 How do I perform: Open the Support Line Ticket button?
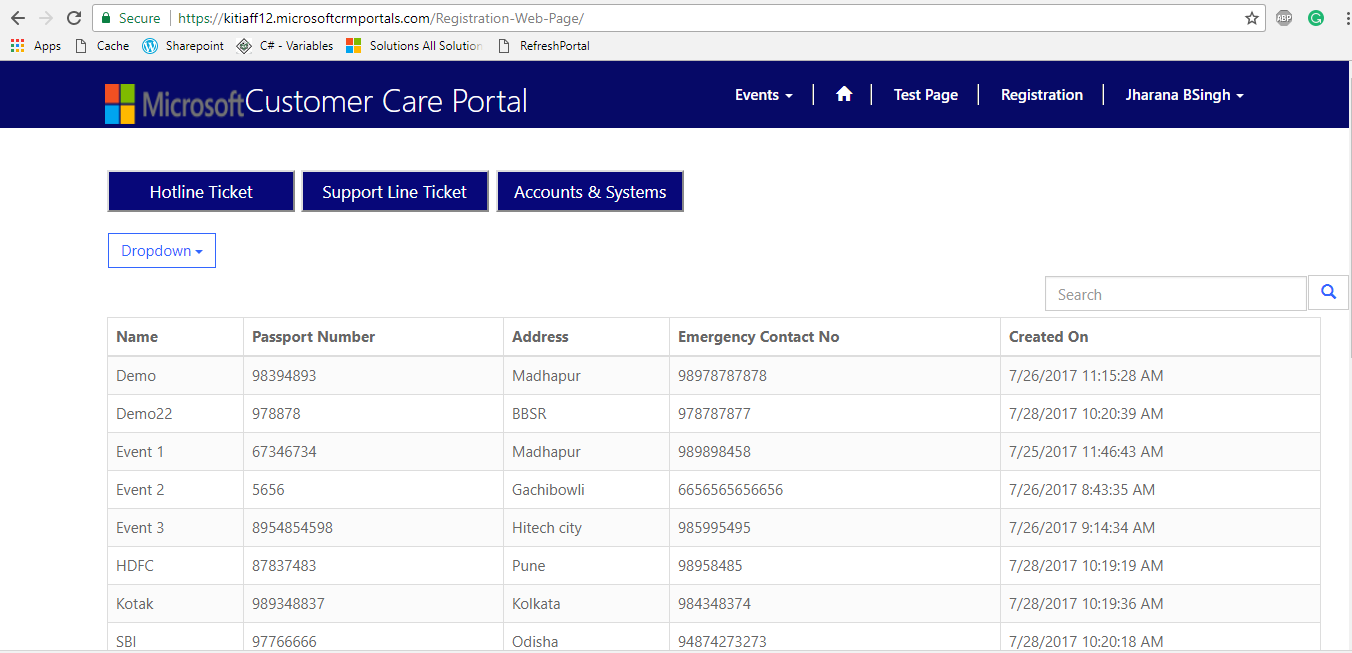[394, 190]
